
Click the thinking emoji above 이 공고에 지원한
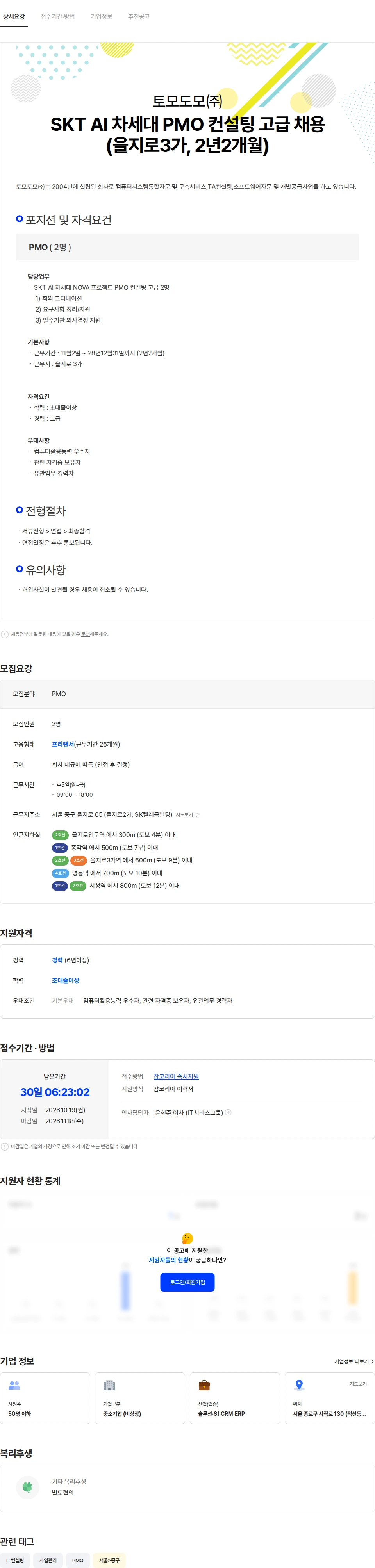coord(187,1239)
